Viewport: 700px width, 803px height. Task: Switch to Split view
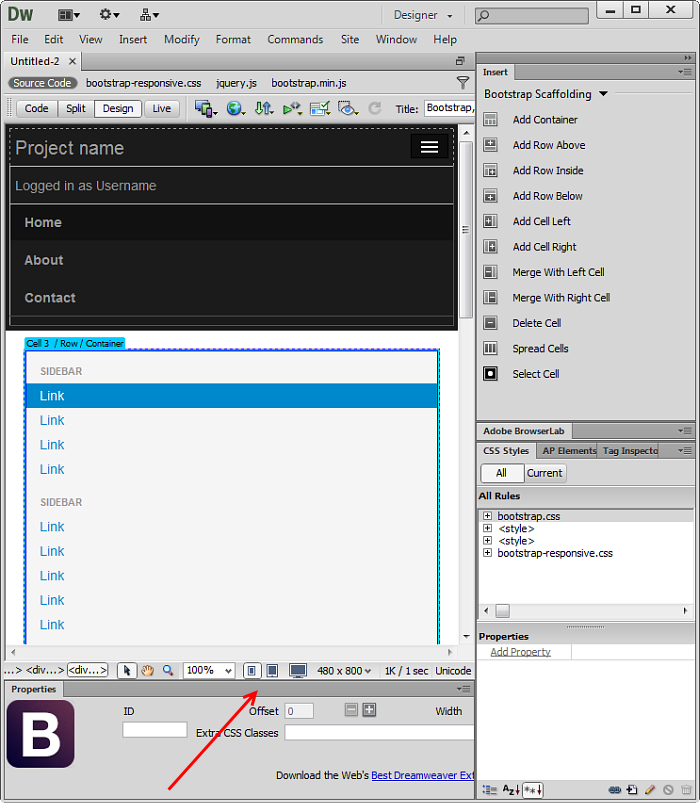[76, 109]
